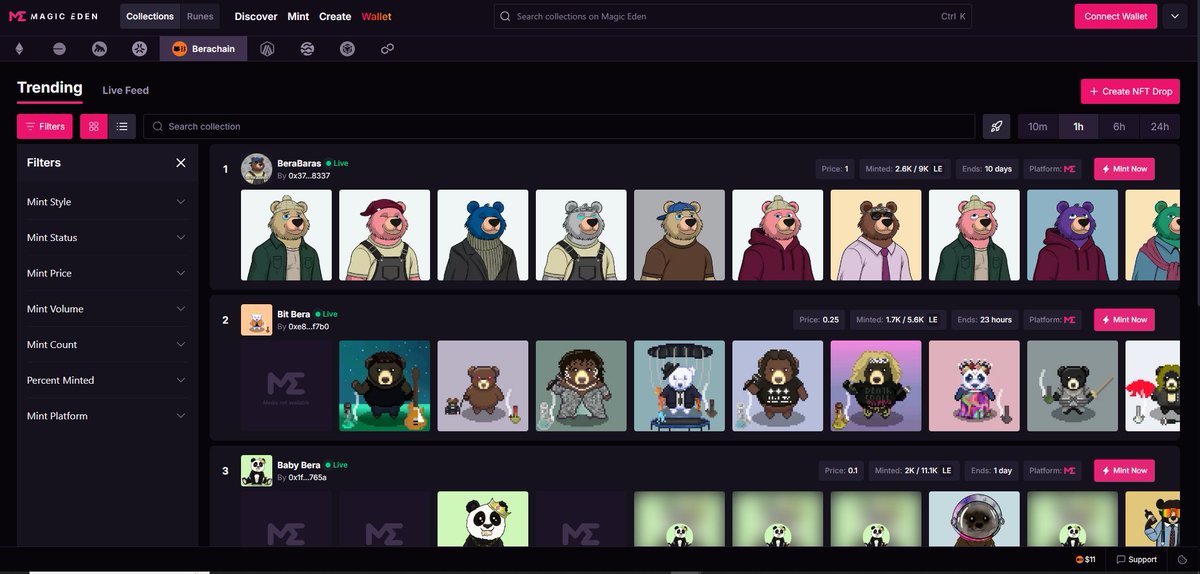Expand the Mint Count filter
Screen dimensions: 1200x574
click(x=106, y=344)
